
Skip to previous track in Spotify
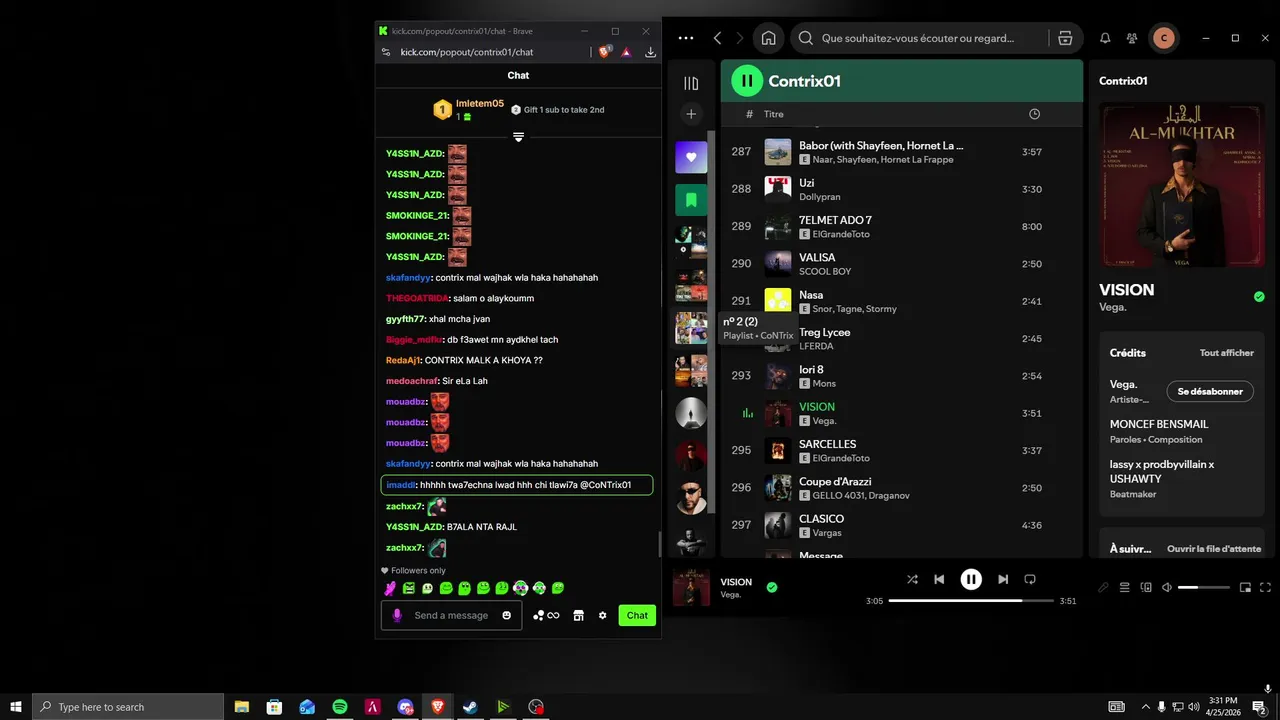[x=939, y=579]
